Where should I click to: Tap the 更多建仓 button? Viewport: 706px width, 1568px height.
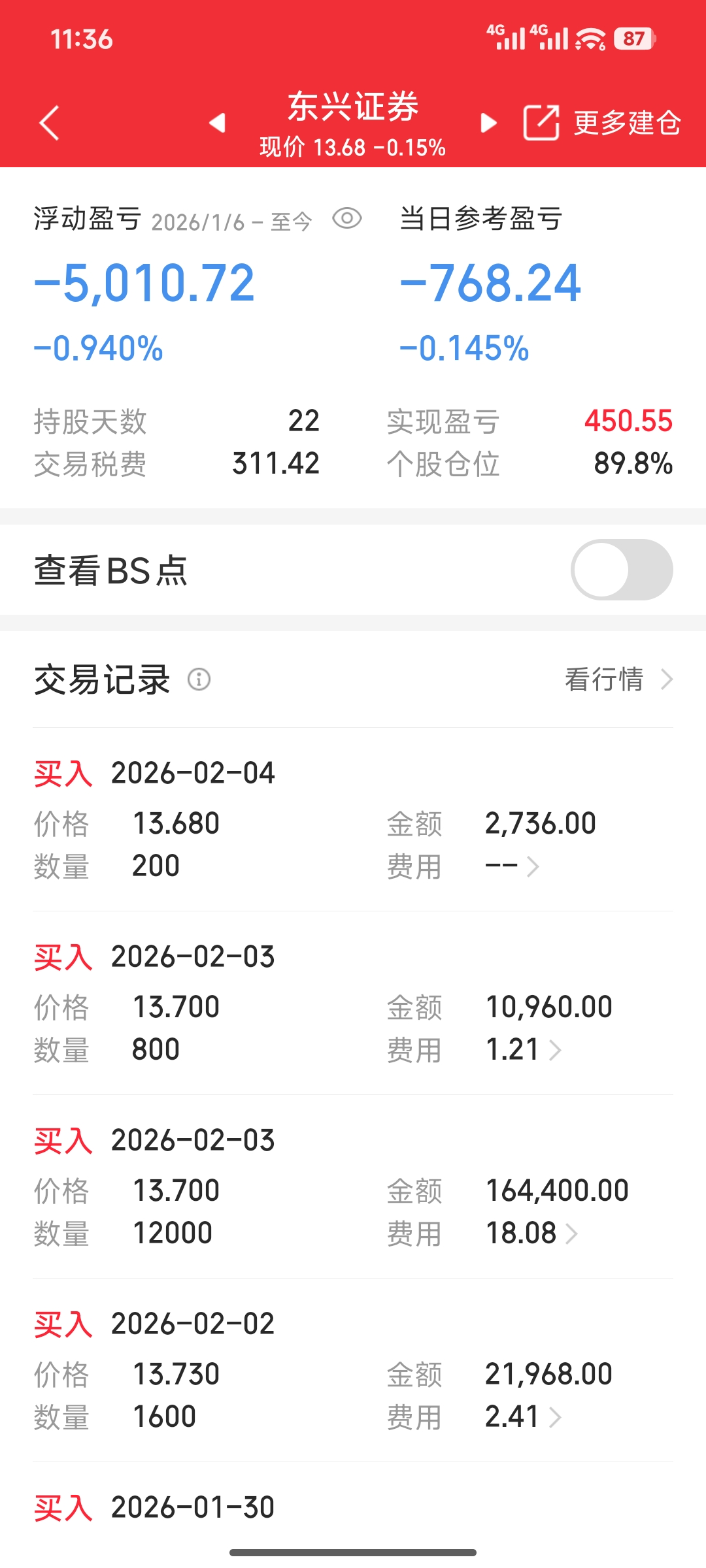(628, 123)
